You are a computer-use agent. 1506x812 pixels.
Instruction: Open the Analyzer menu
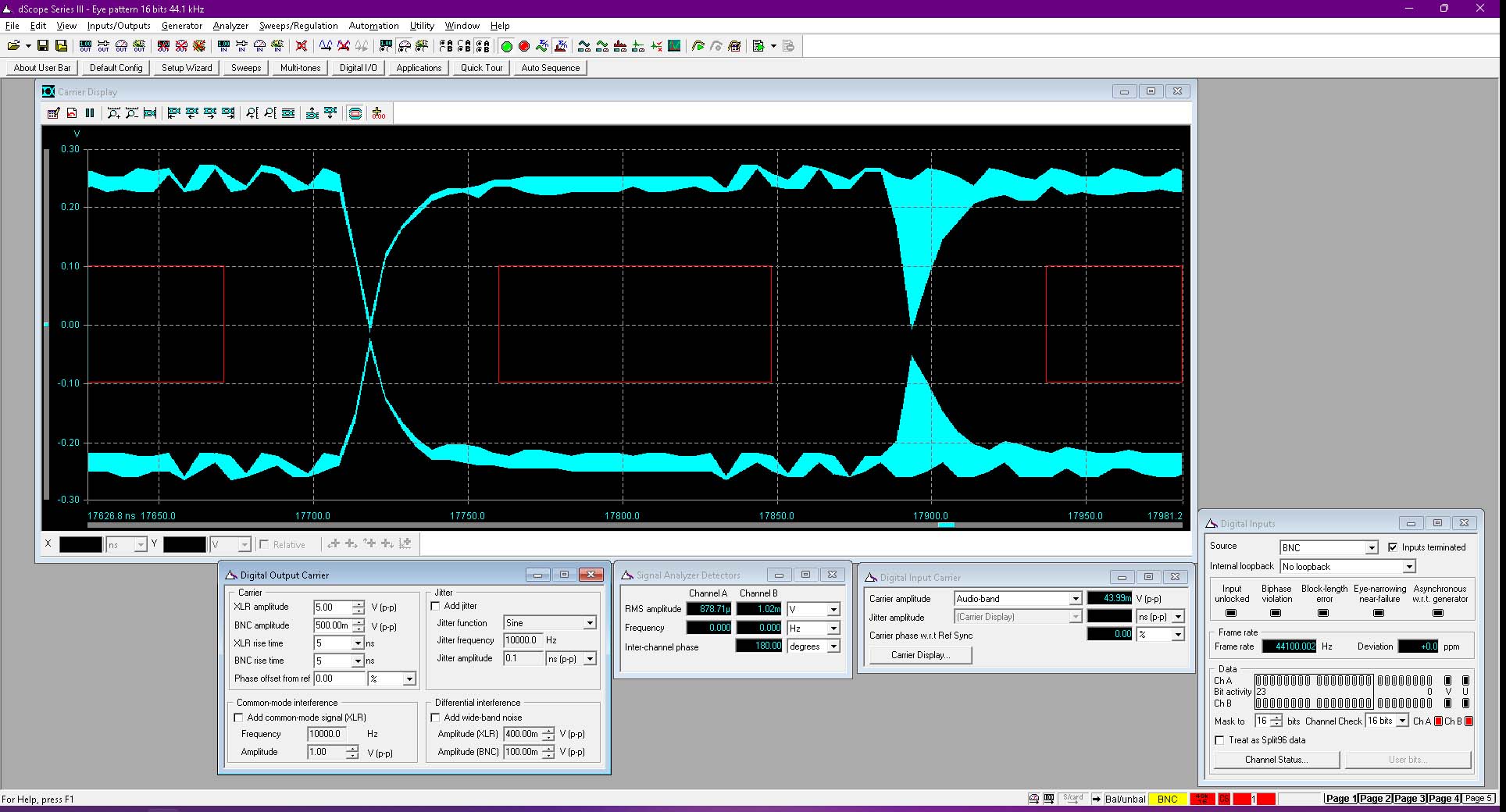click(230, 26)
